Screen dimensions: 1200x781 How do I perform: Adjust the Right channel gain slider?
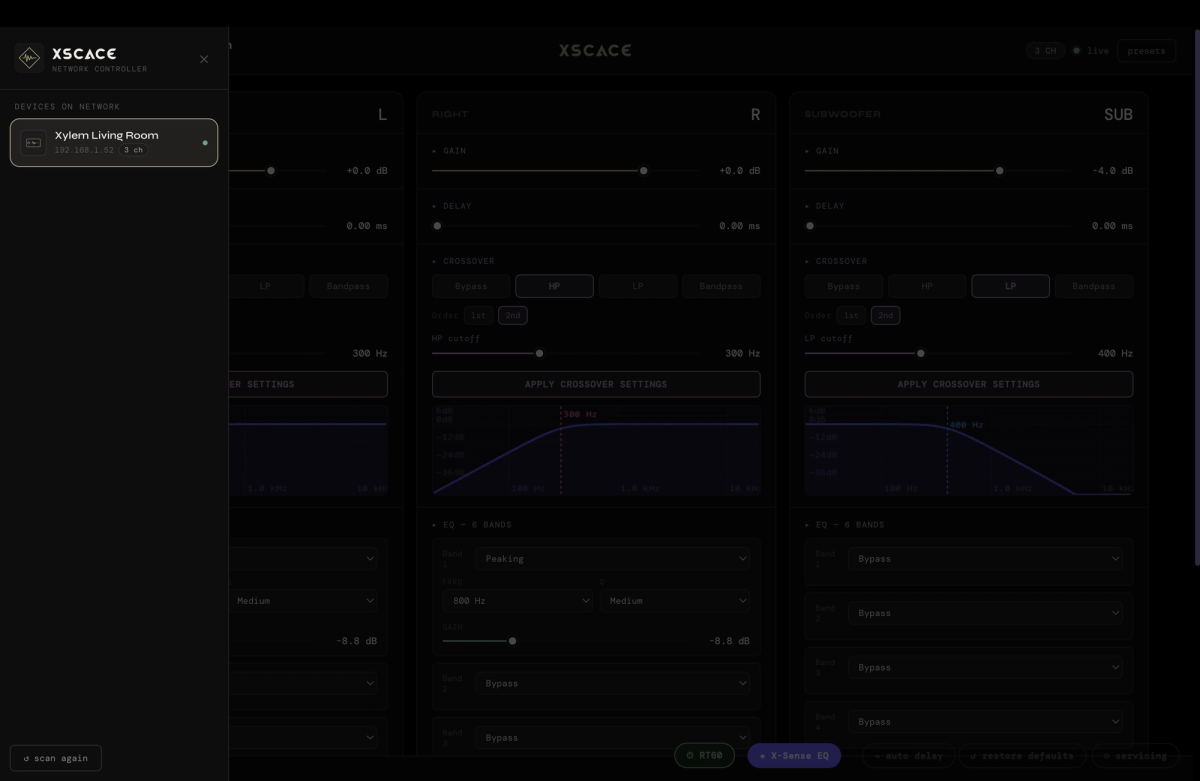click(566, 171)
